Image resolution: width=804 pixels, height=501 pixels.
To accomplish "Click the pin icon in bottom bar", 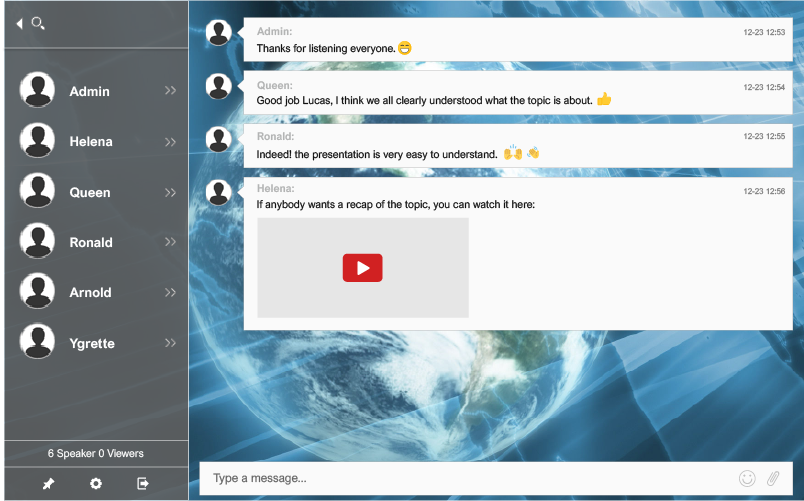I will pyautogui.click(x=48, y=484).
